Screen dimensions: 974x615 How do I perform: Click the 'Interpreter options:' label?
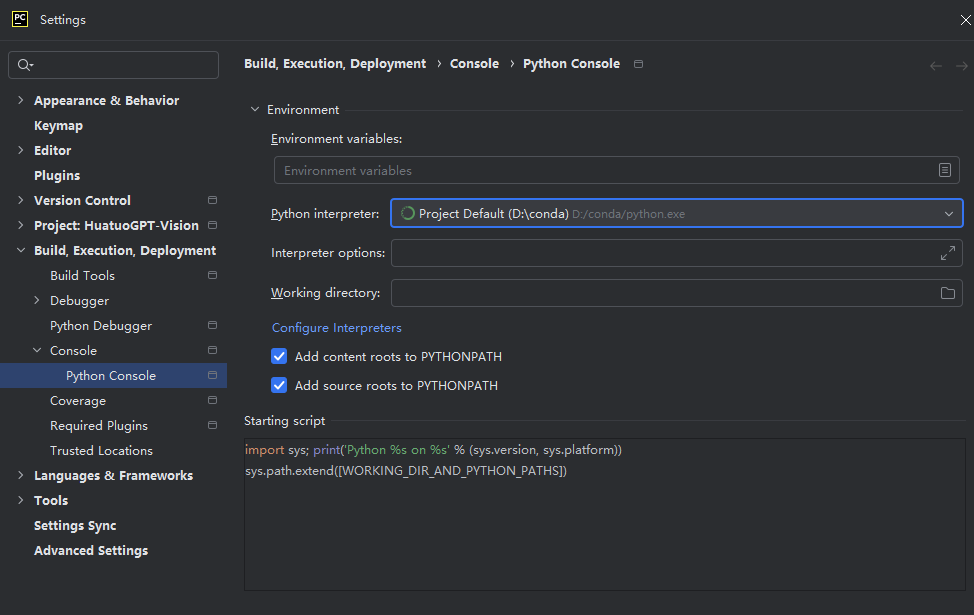tap(328, 253)
